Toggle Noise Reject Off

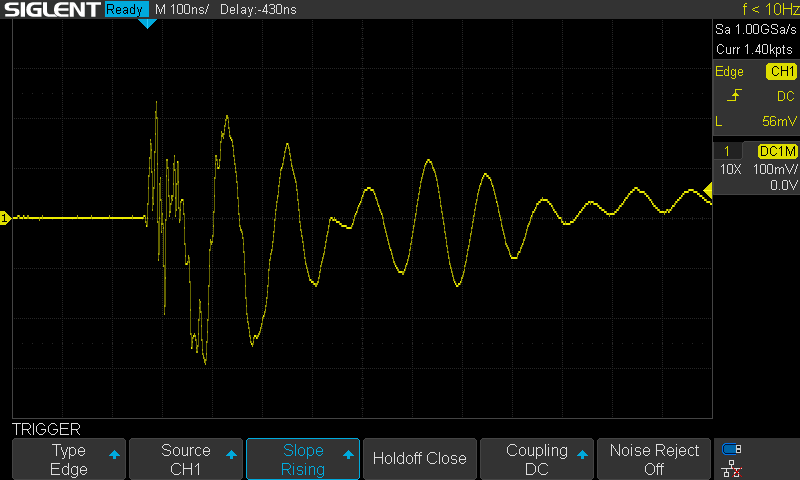coord(654,459)
